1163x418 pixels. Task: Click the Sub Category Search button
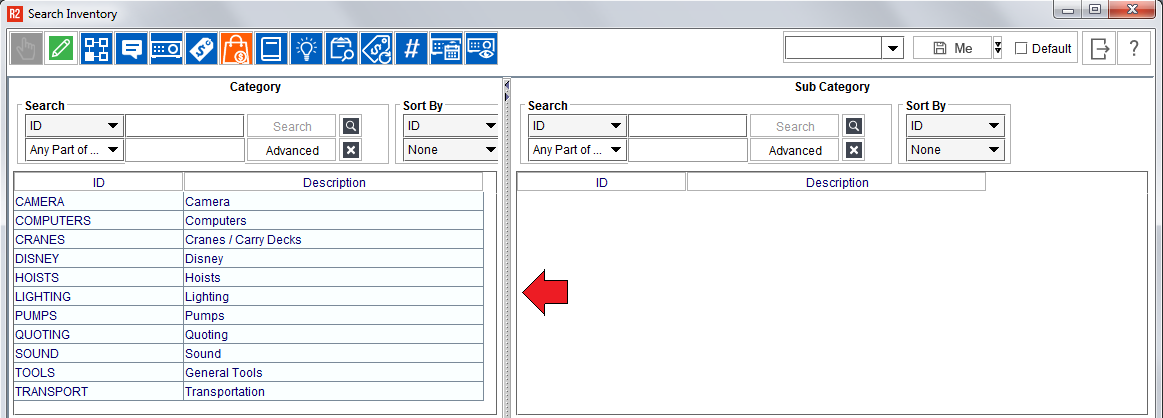[x=795, y=126]
